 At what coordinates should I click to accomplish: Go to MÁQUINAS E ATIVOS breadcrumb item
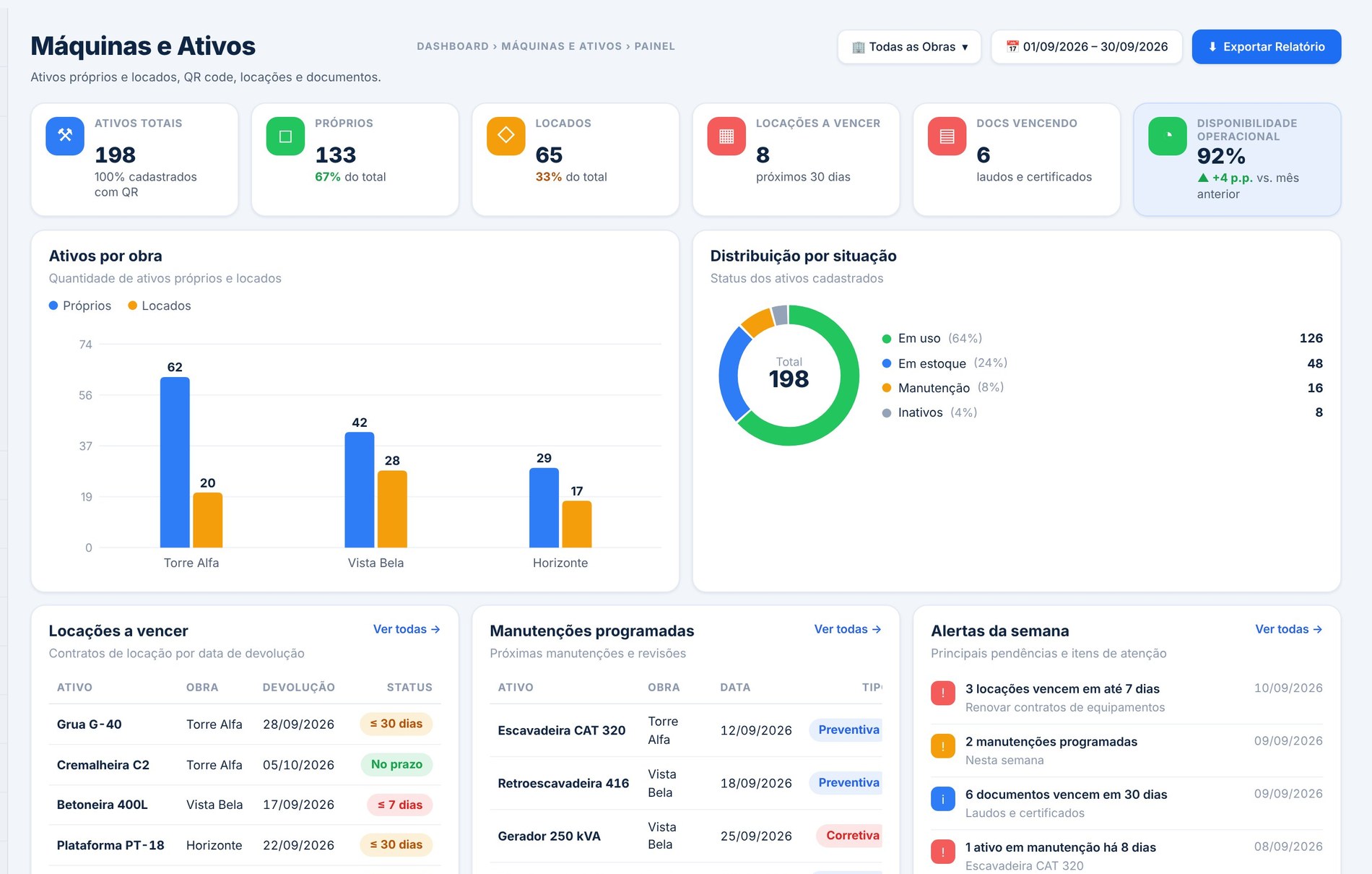pyautogui.click(x=562, y=46)
